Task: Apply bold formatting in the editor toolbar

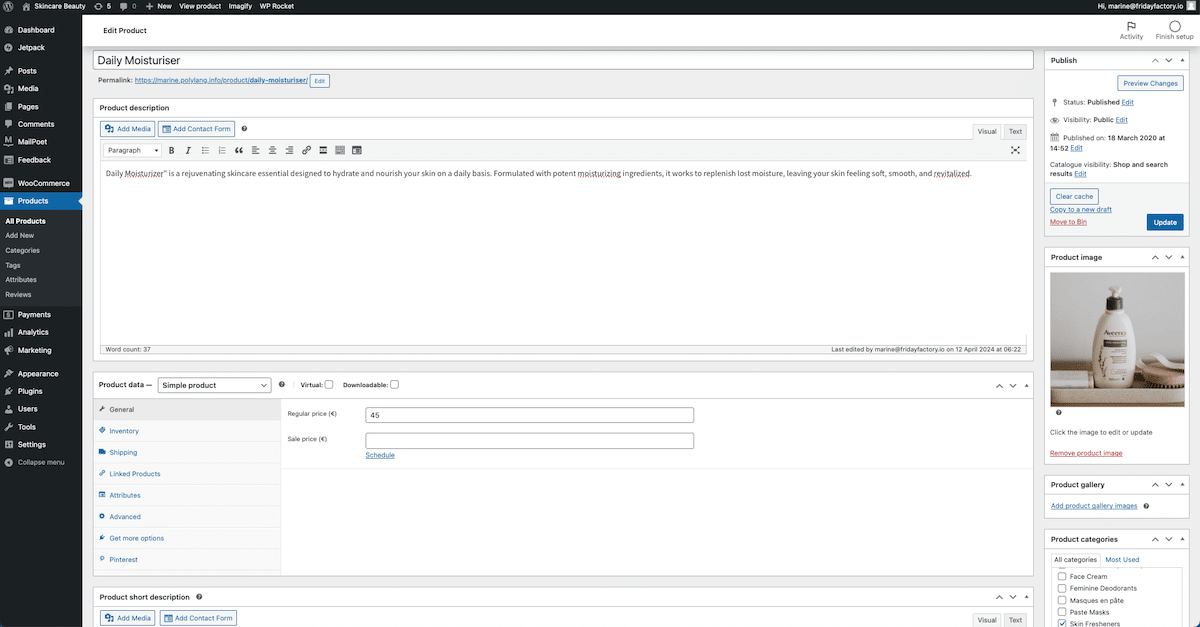Action: (171, 150)
